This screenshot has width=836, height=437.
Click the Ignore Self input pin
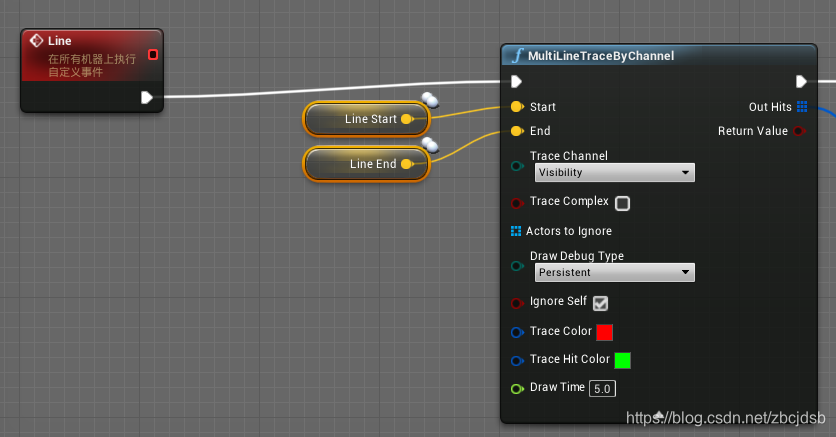(517, 303)
